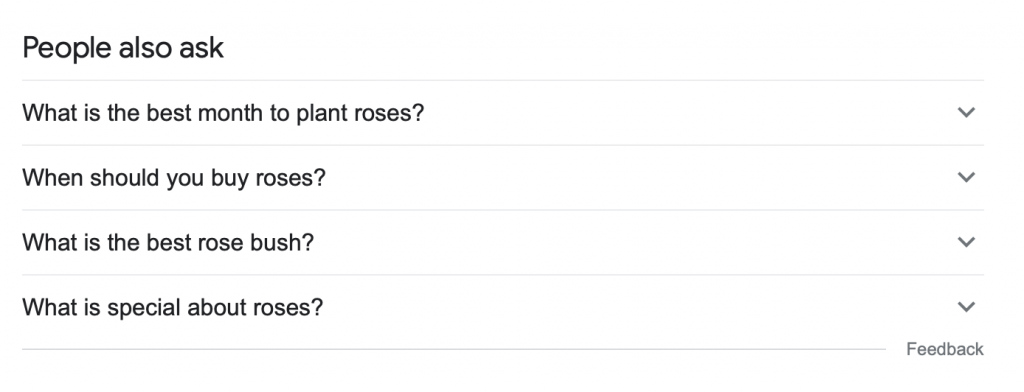Tap the down arrow icon on rose bush row

click(x=966, y=242)
